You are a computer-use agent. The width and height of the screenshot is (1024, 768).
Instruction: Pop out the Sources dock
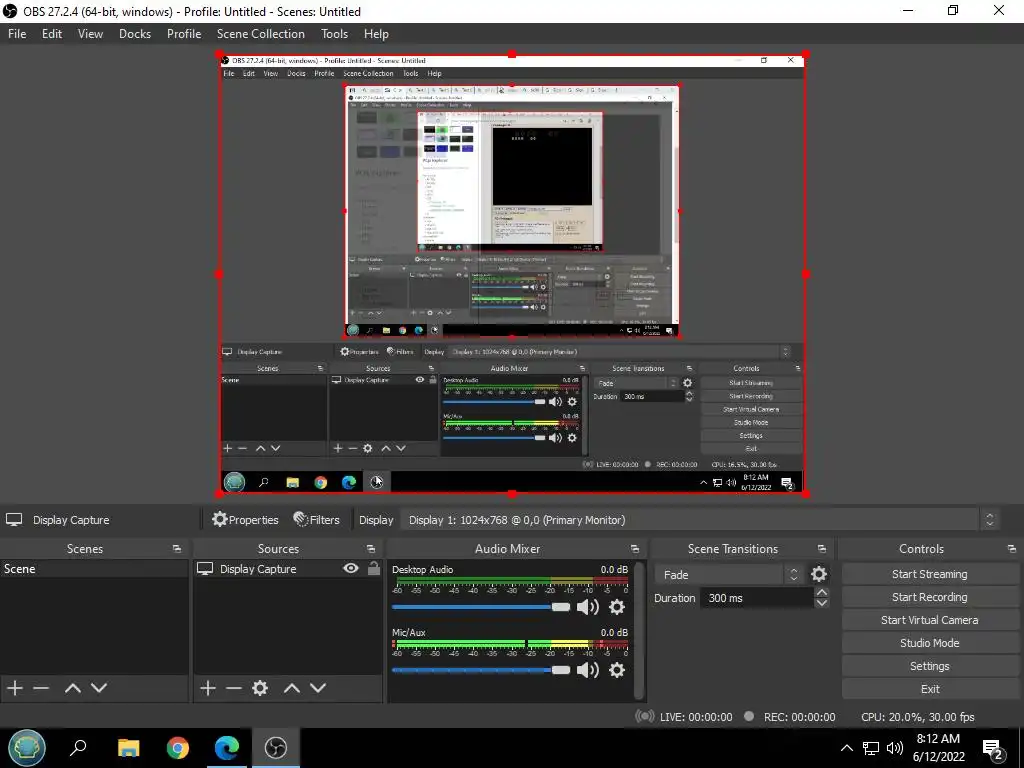371,549
